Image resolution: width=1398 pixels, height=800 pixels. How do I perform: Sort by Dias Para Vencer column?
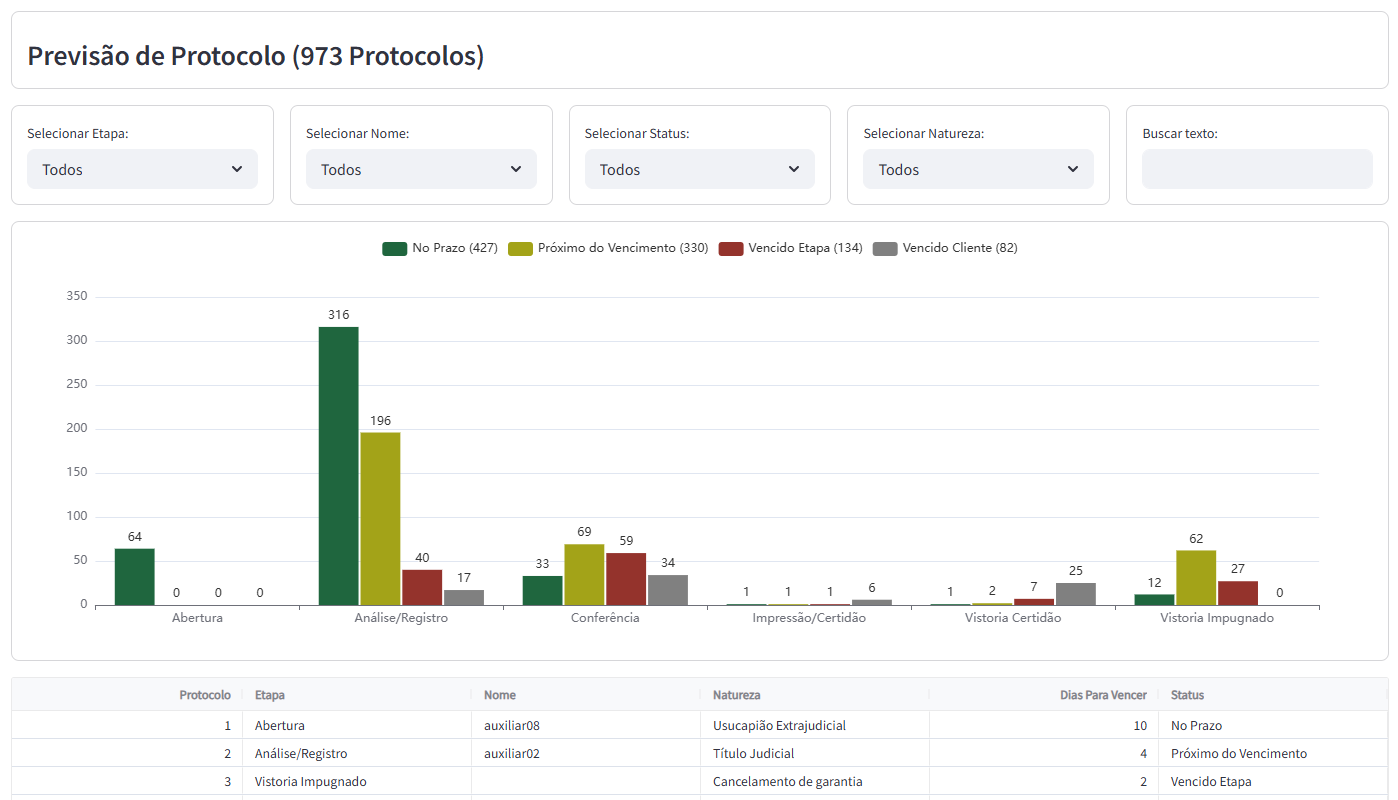pos(1103,695)
